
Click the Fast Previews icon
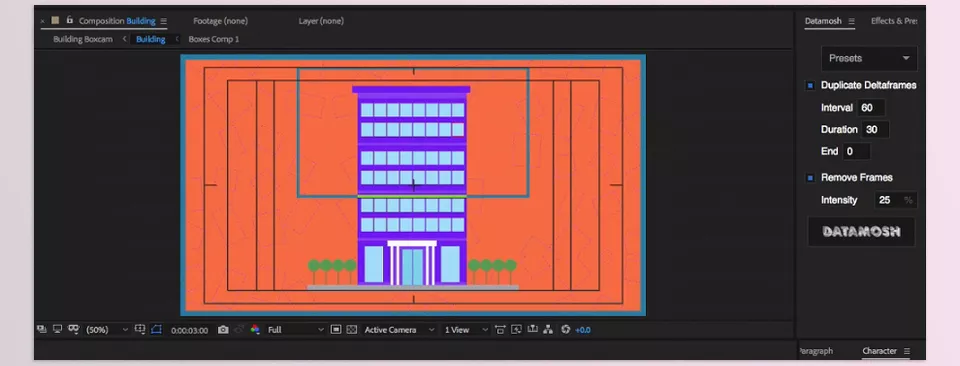click(x=516, y=329)
